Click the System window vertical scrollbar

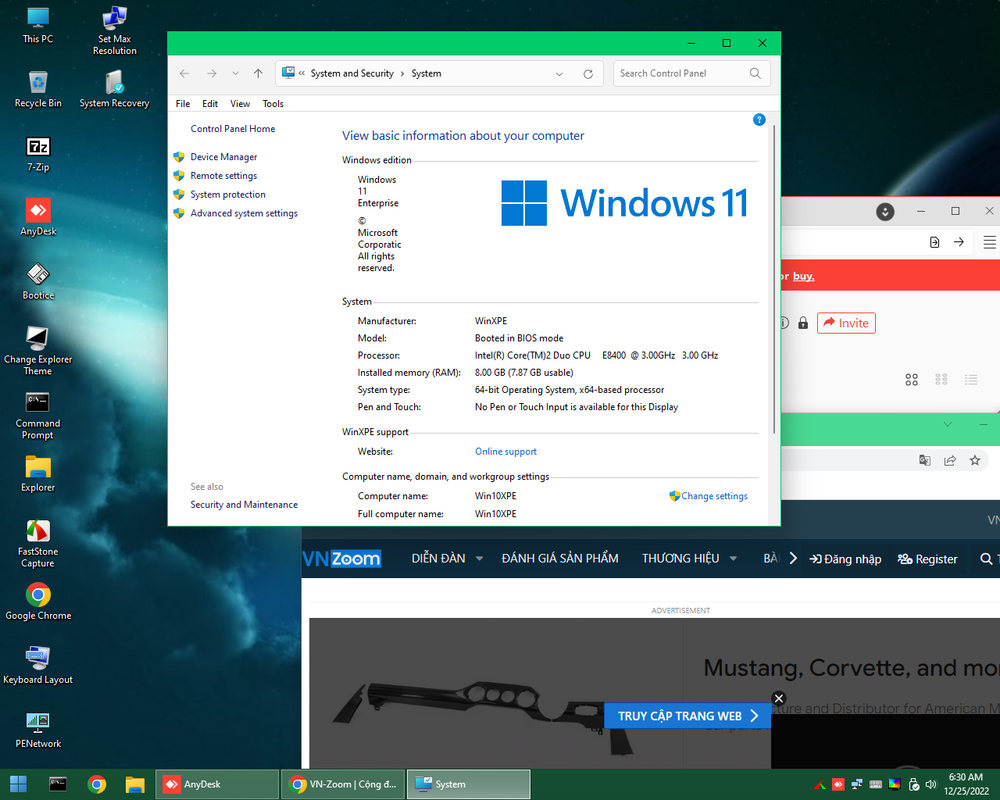coord(774,281)
